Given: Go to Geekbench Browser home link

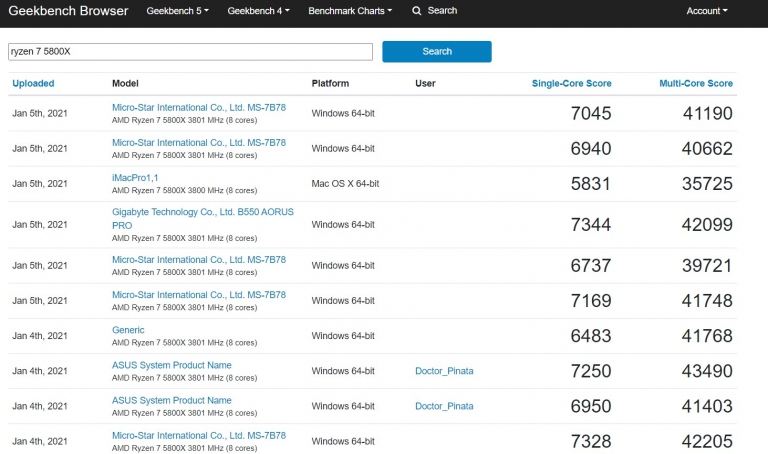Looking at the screenshot, I should tap(68, 11).
